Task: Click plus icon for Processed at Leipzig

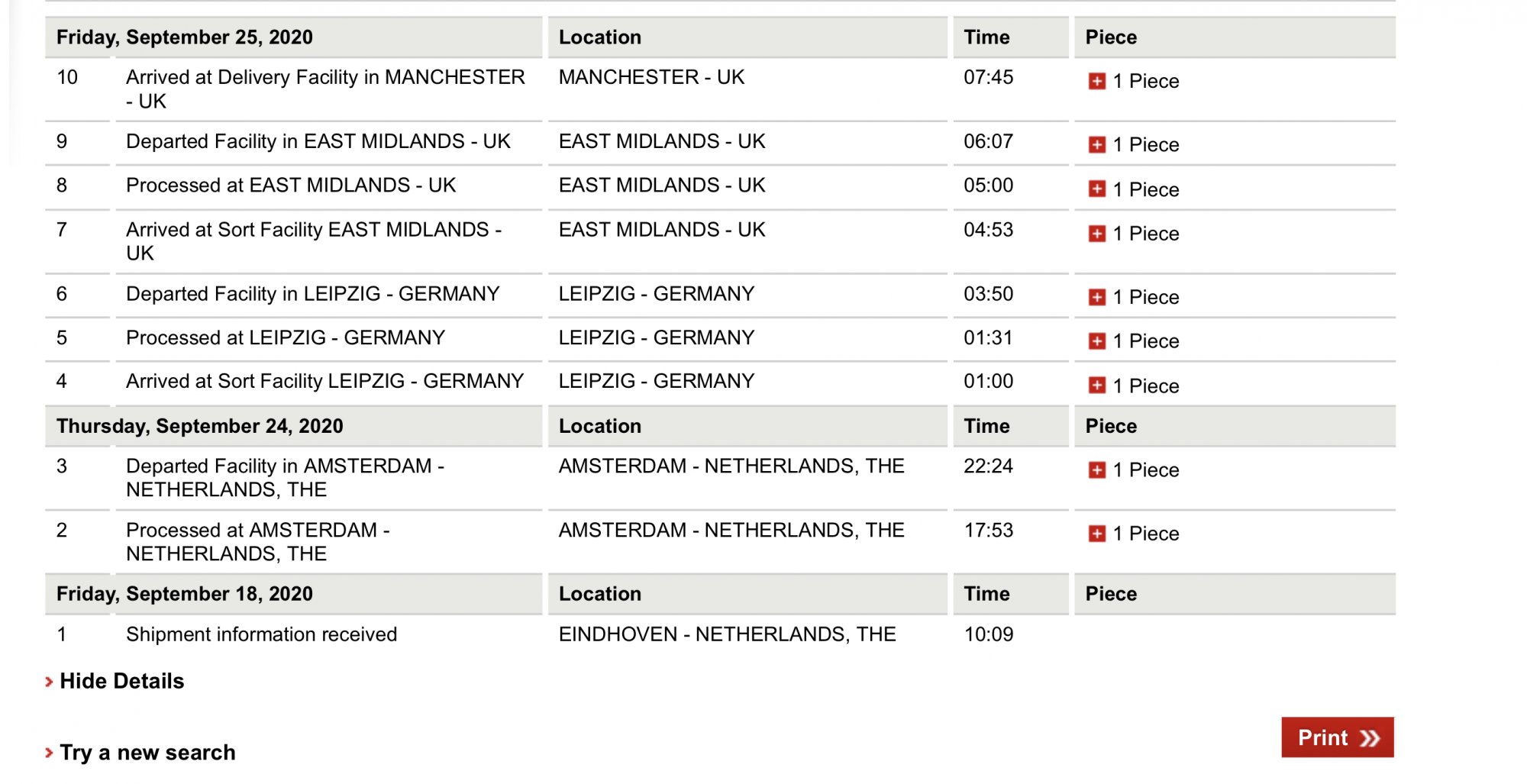Action: [x=1096, y=341]
